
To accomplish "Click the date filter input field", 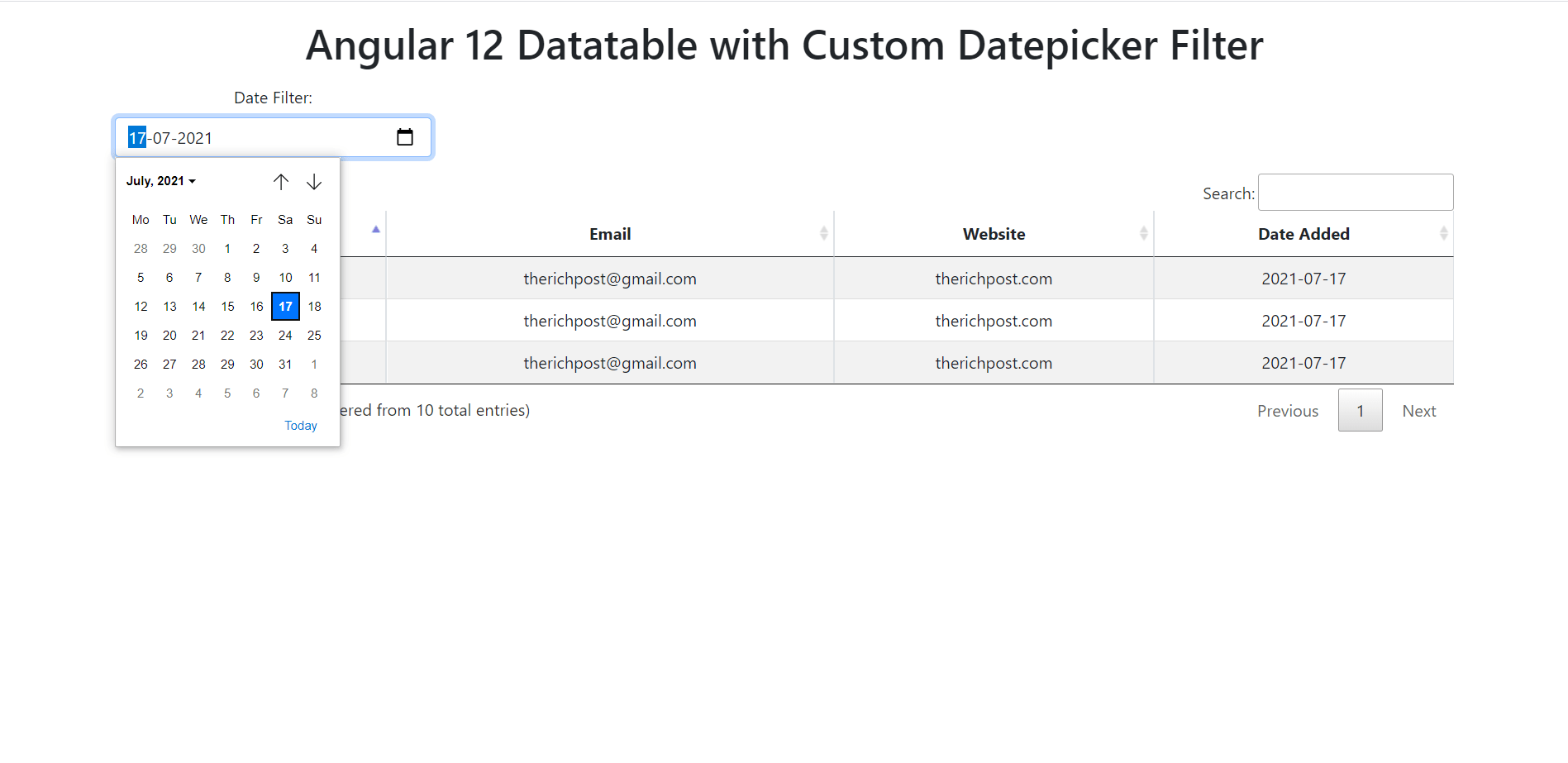I will [x=248, y=136].
